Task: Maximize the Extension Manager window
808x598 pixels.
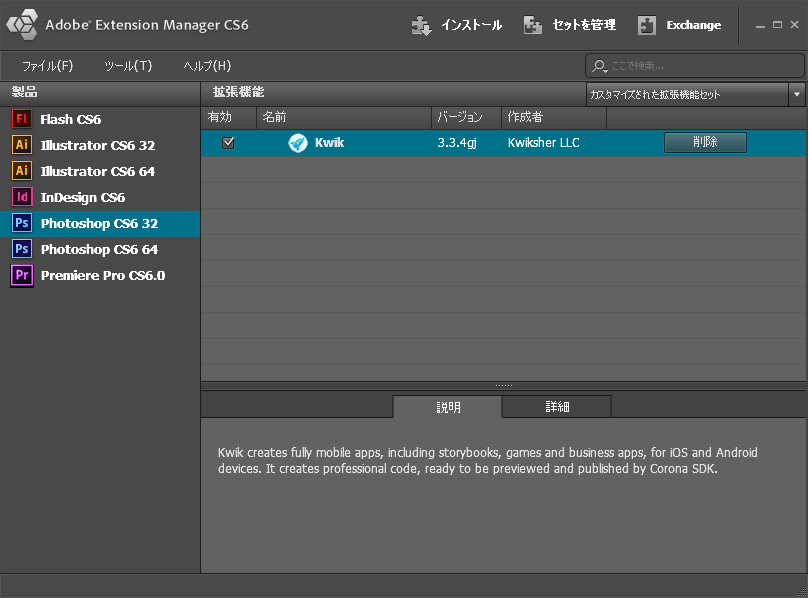Action: click(778, 24)
